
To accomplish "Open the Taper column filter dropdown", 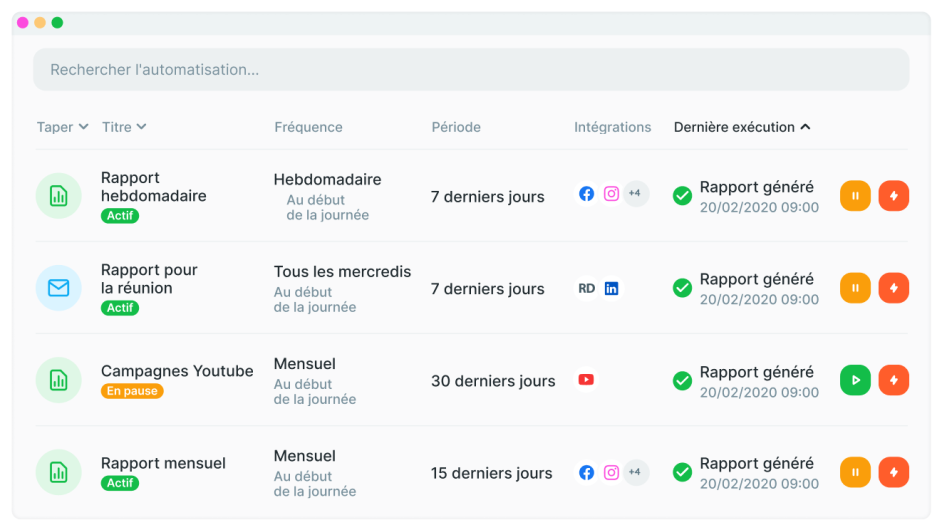I will click(62, 127).
